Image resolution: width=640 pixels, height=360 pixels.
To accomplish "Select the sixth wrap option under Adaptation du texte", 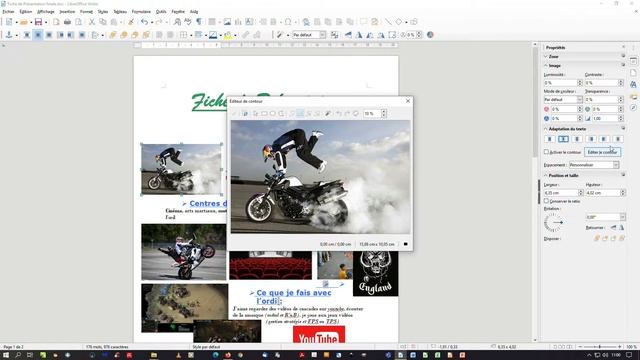I will click(x=618, y=139).
